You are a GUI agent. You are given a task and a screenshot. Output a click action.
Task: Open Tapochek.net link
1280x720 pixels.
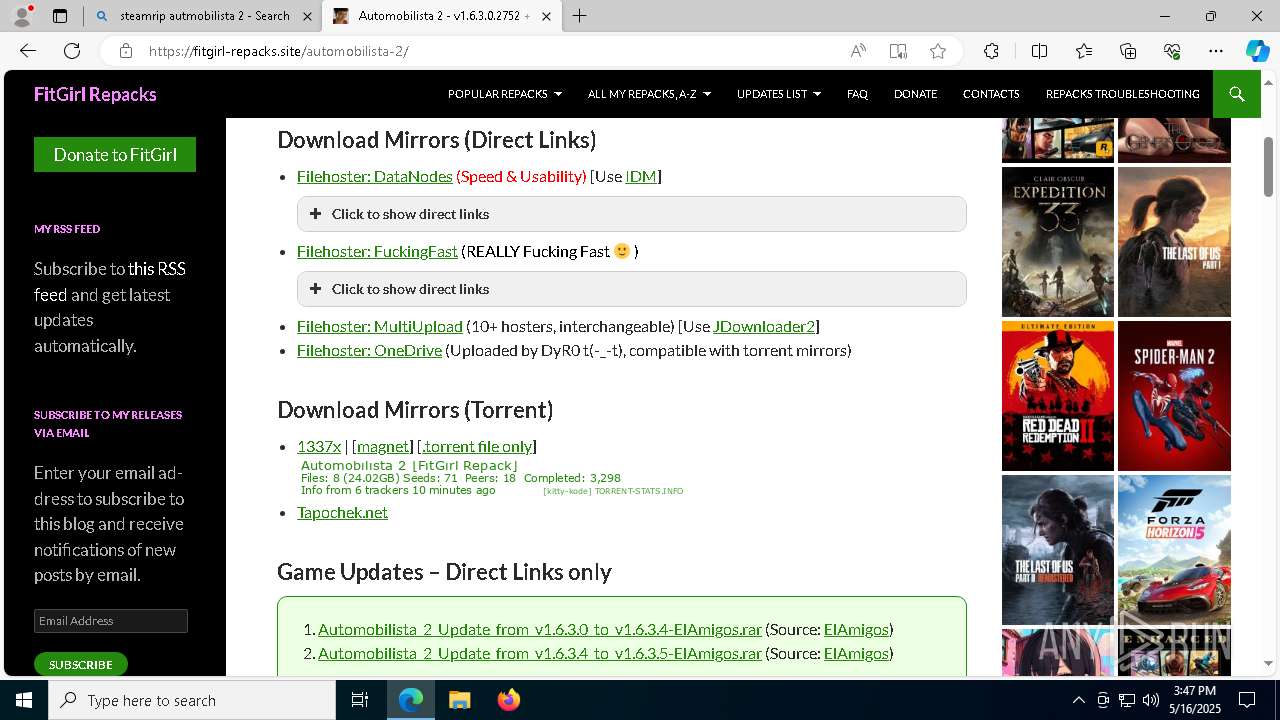(x=342, y=512)
